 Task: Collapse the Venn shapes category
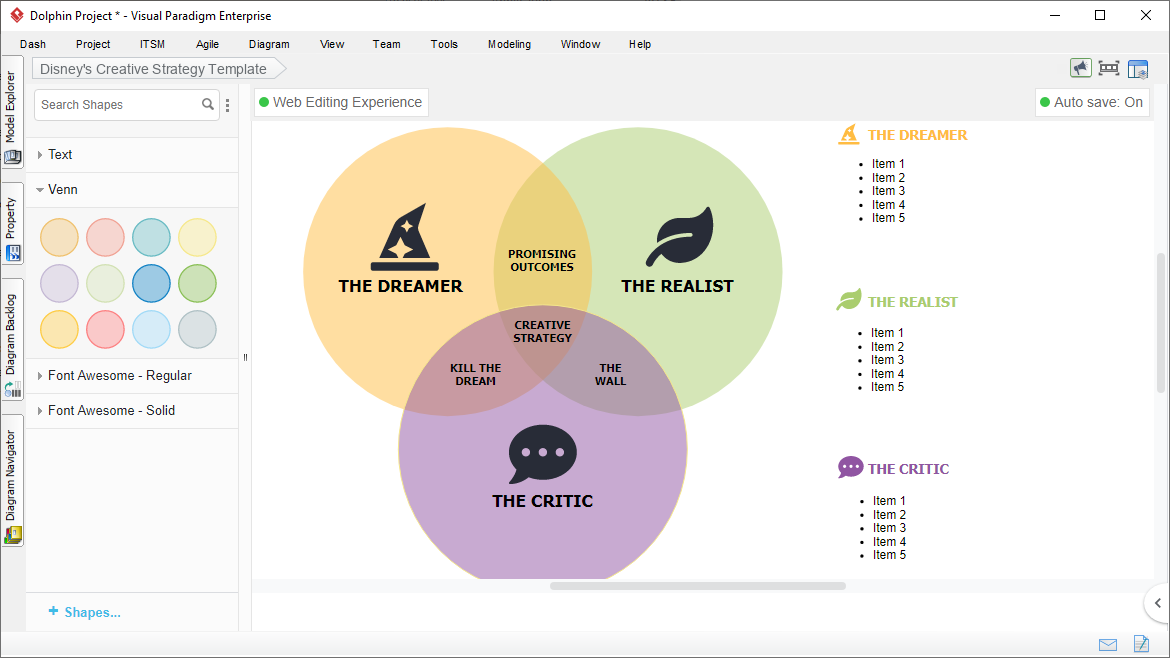tap(132, 189)
